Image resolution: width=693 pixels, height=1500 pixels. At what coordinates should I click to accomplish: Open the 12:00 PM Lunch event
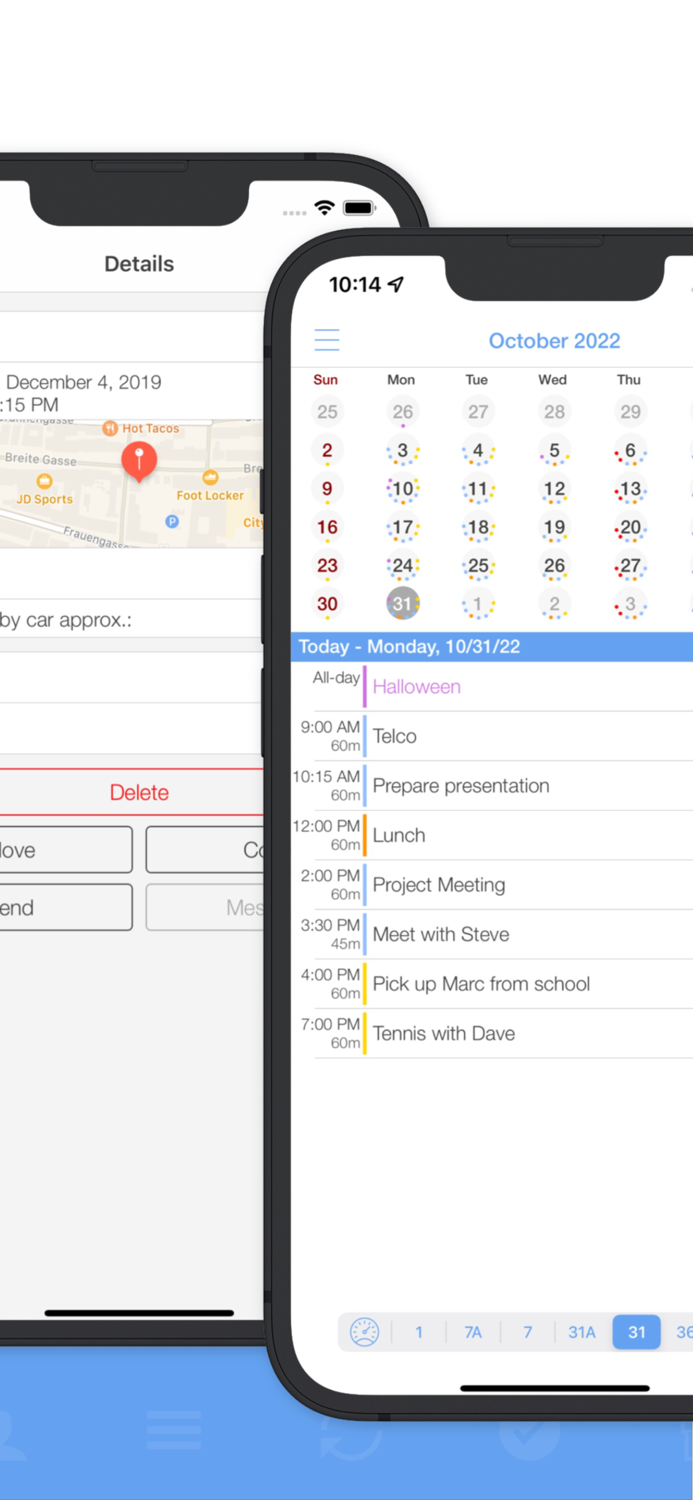(493, 835)
